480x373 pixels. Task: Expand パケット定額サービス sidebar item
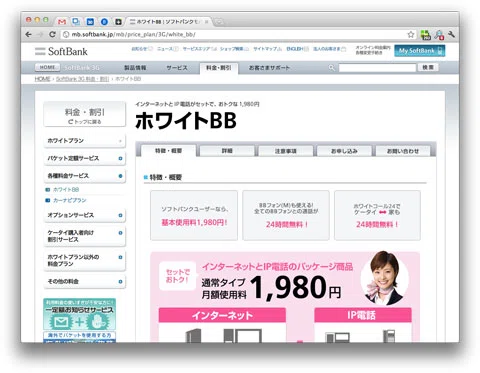coord(85,158)
